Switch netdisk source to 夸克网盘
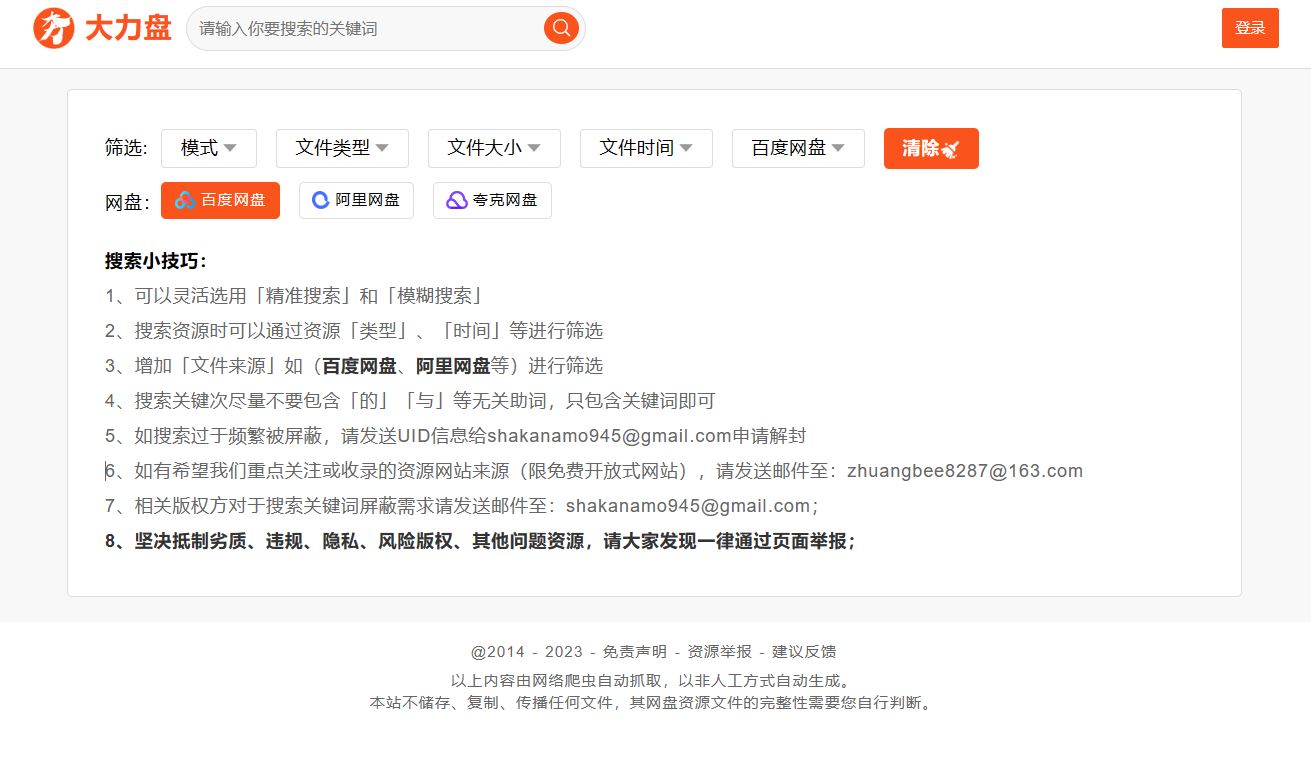Screen dimensions: 1311x760 492,200
